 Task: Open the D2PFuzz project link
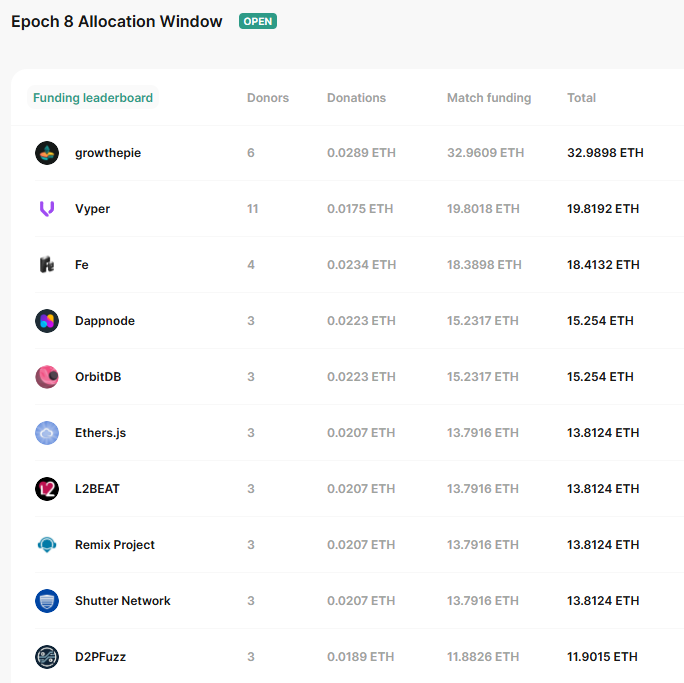click(100, 657)
